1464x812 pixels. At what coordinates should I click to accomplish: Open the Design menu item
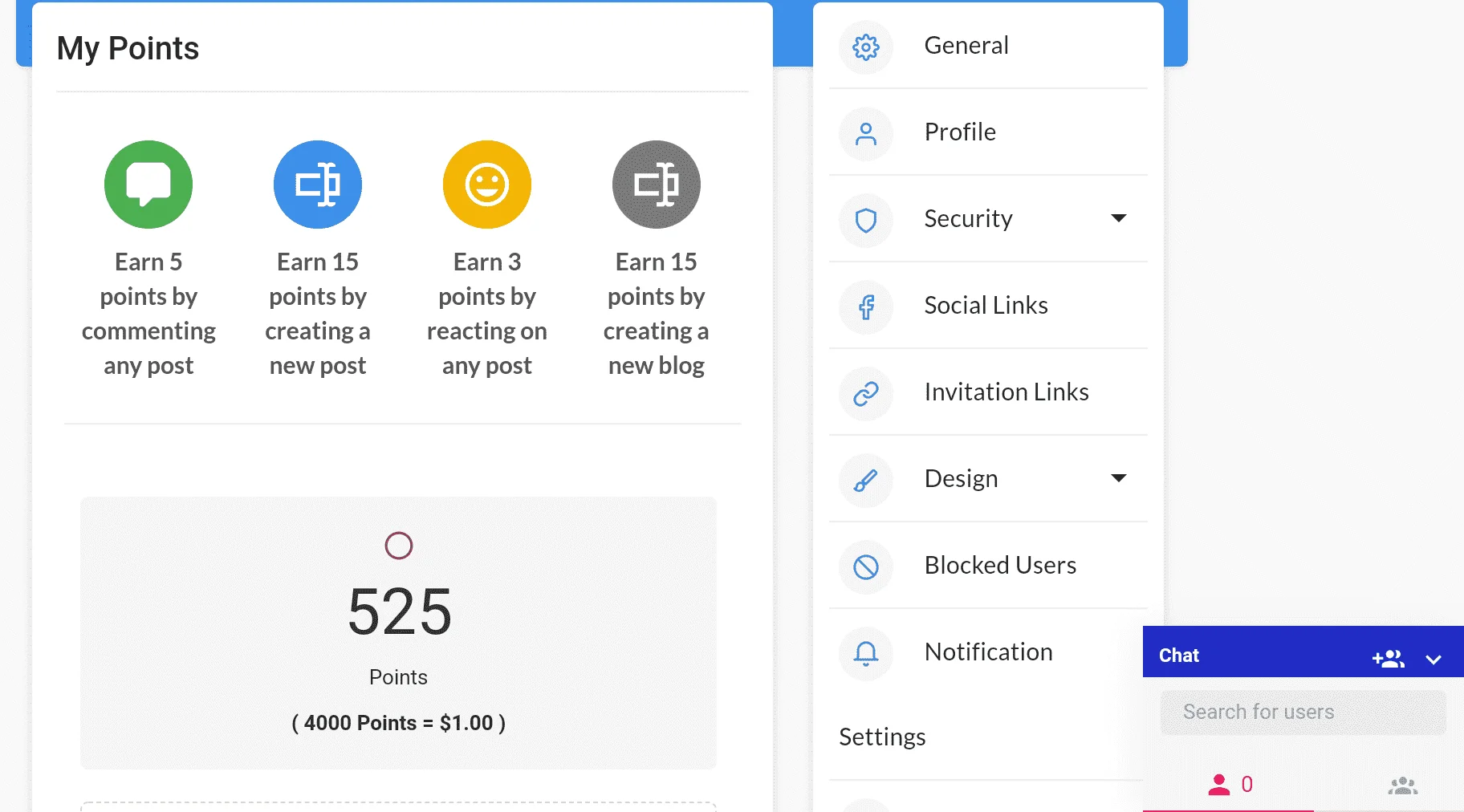click(988, 479)
